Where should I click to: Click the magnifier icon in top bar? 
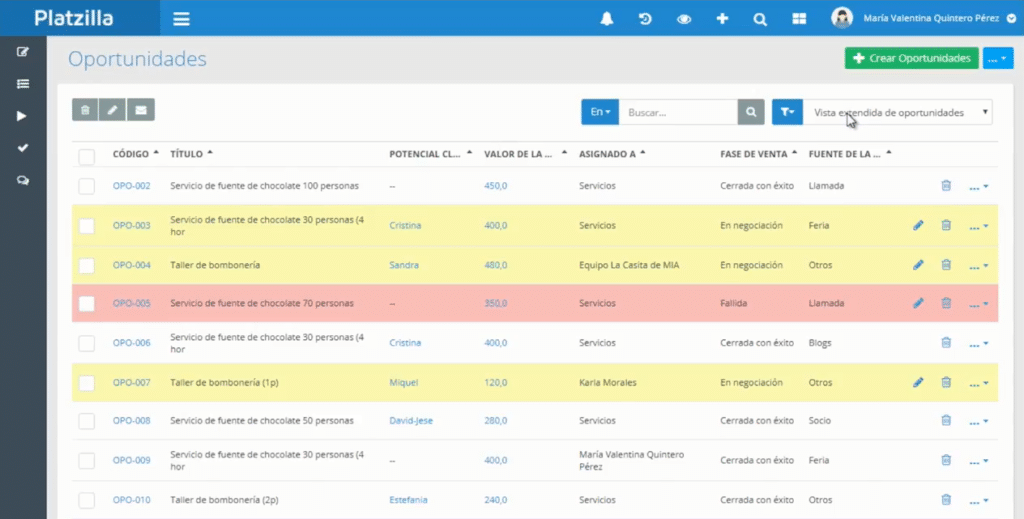[760, 19]
